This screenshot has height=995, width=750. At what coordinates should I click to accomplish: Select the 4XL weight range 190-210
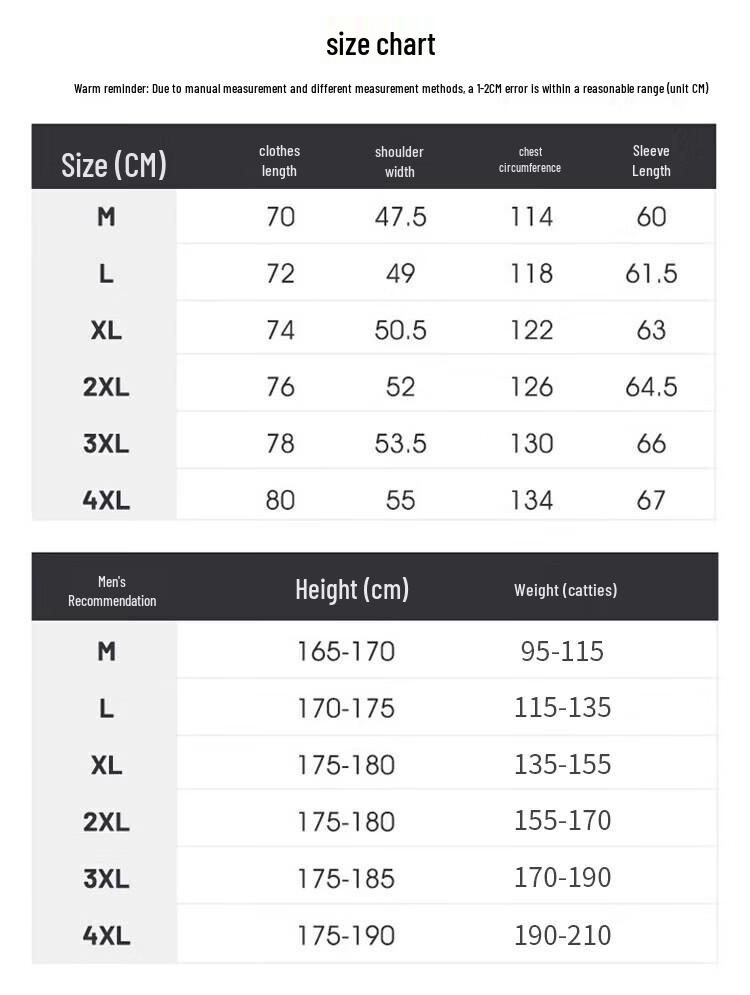tap(562, 935)
